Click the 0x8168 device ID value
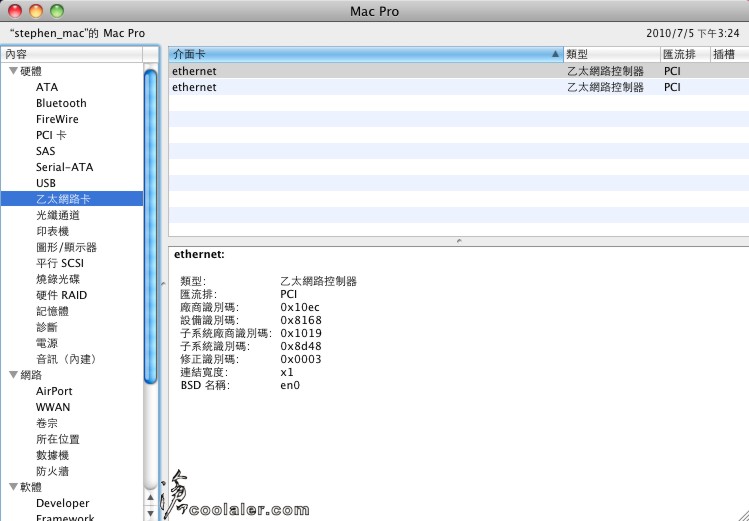The width and height of the screenshot is (749, 521). pyautogui.click(x=301, y=320)
